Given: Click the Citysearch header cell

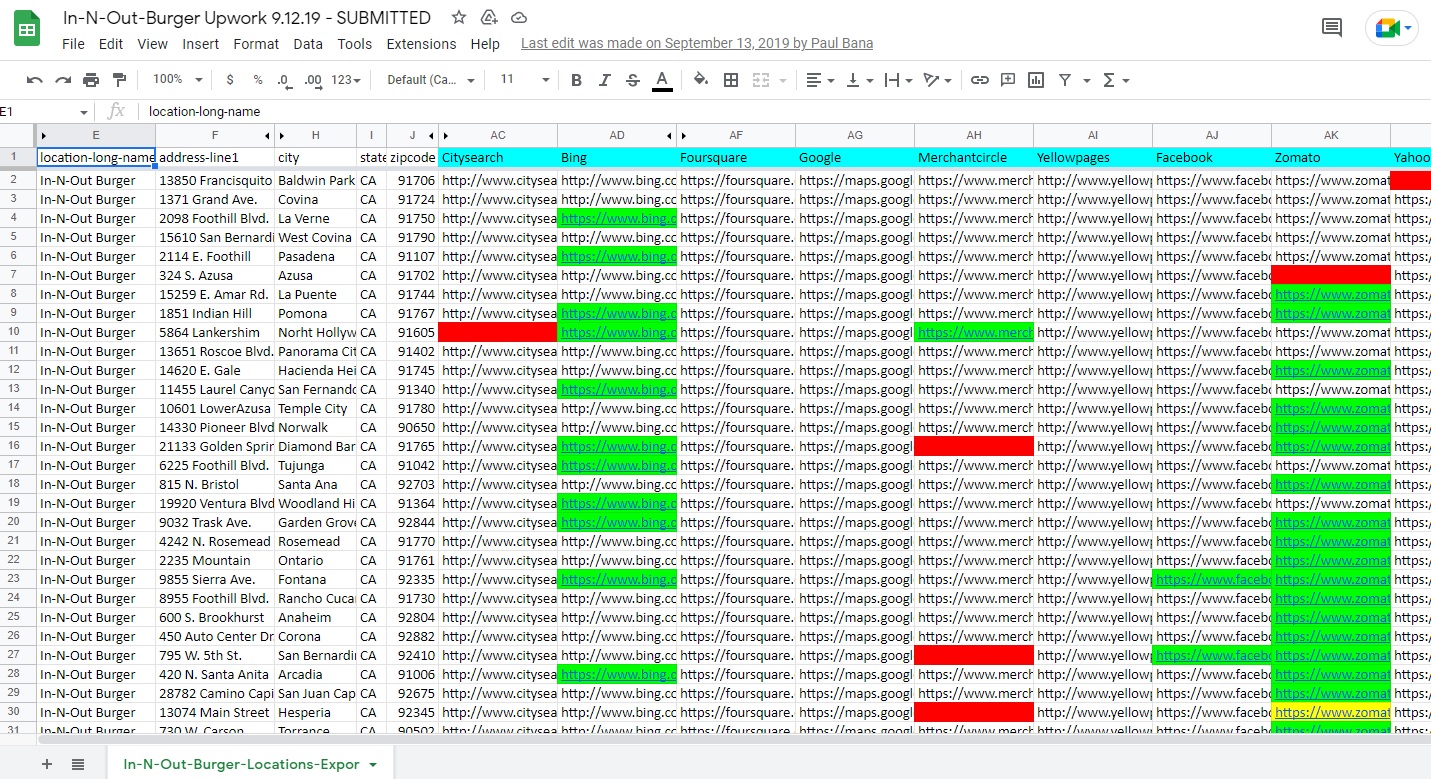Looking at the screenshot, I should 498,158.
